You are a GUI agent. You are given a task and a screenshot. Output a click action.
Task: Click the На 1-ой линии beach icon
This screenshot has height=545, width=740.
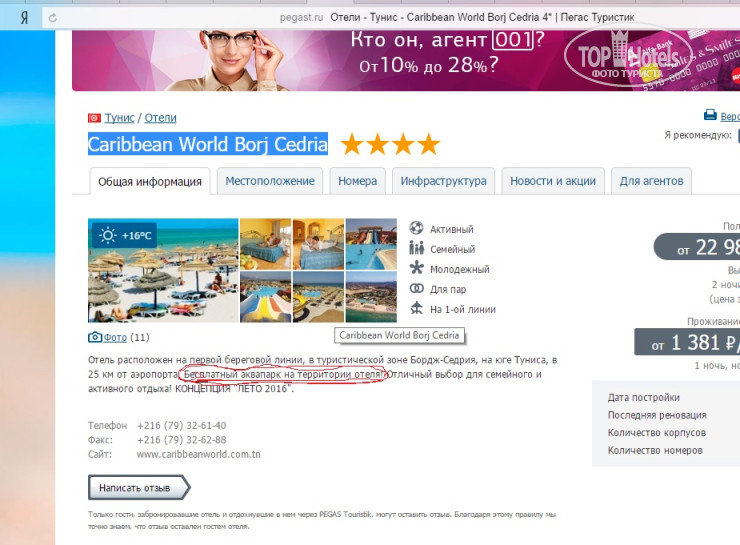[417, 309]
